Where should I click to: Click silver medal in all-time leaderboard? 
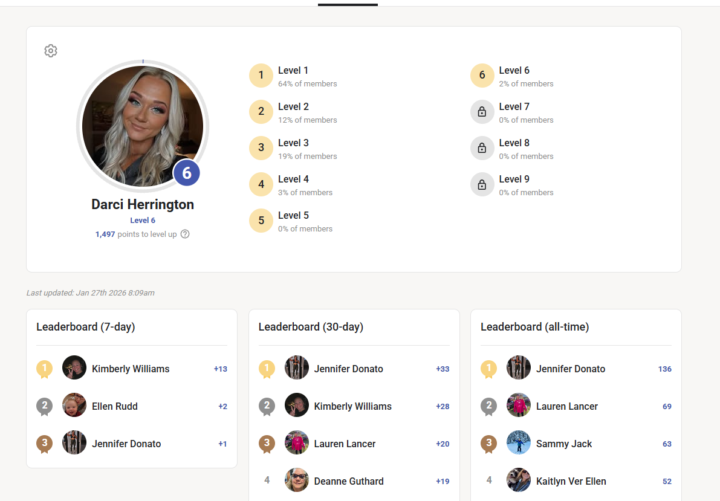click(489, 407)
